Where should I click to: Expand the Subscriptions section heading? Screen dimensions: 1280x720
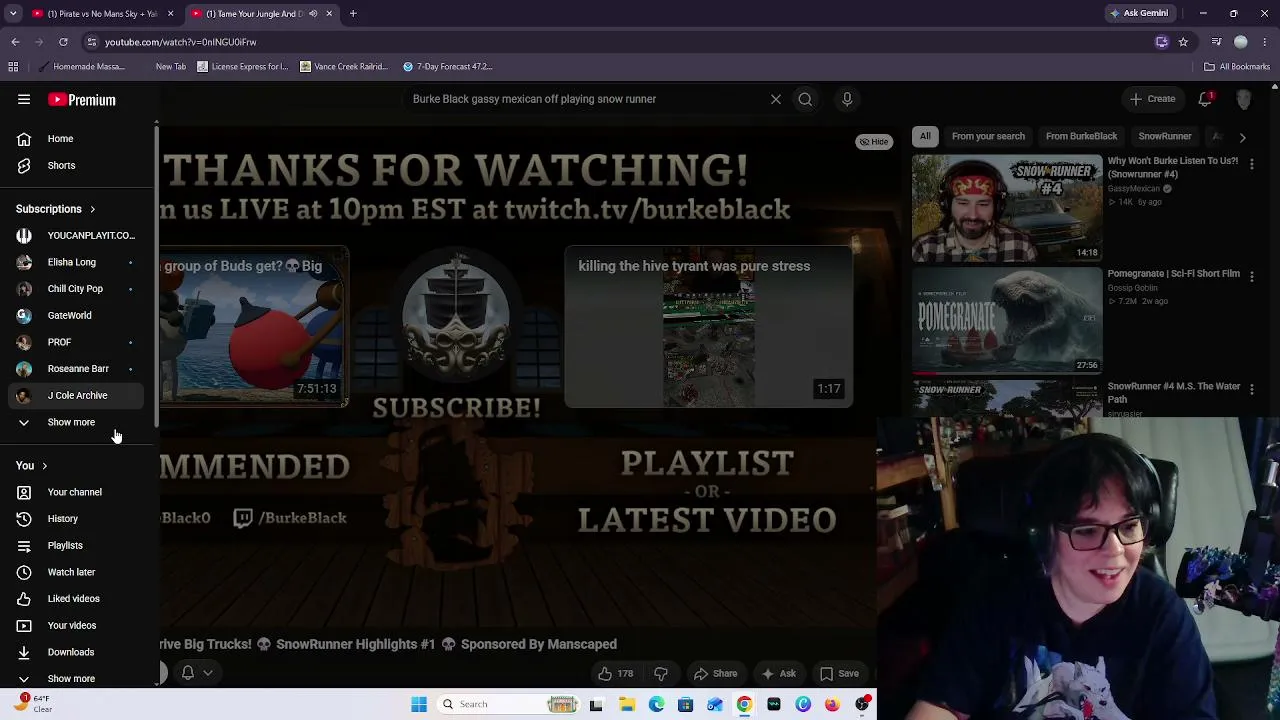click(56, 209)
